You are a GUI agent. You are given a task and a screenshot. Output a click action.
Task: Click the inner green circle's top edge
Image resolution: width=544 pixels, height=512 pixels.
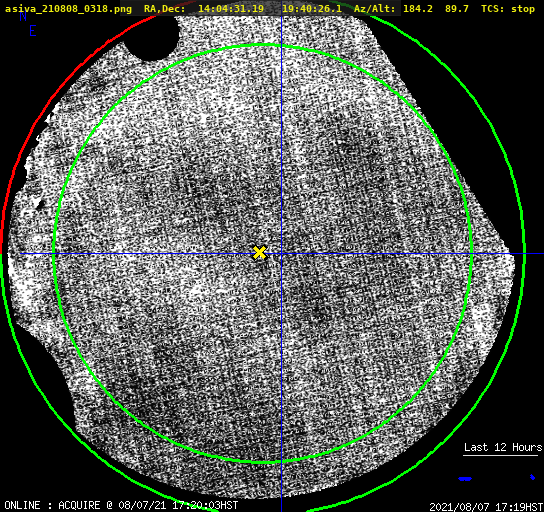pos(263,45)
